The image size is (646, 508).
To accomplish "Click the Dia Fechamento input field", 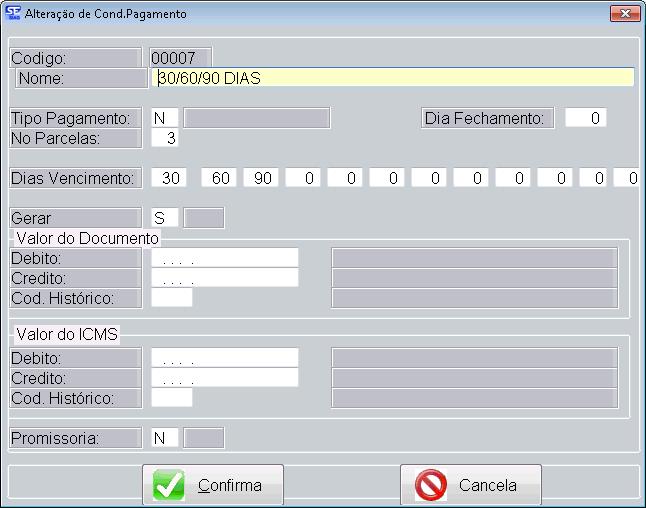I will coord(586,118).
